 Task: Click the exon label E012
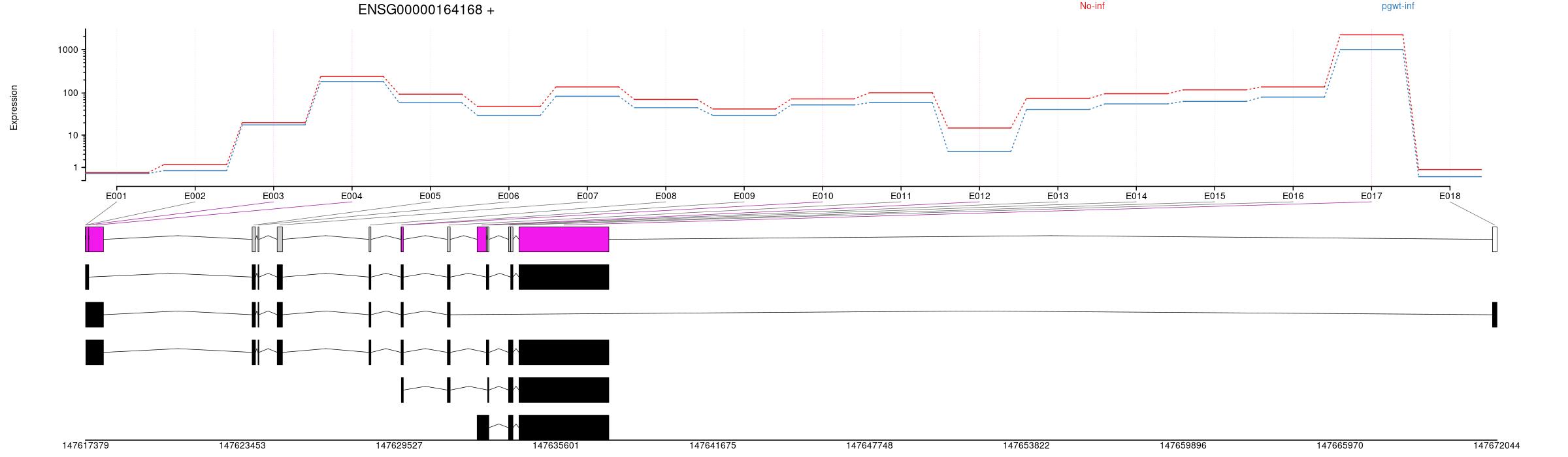coord(979,196)
